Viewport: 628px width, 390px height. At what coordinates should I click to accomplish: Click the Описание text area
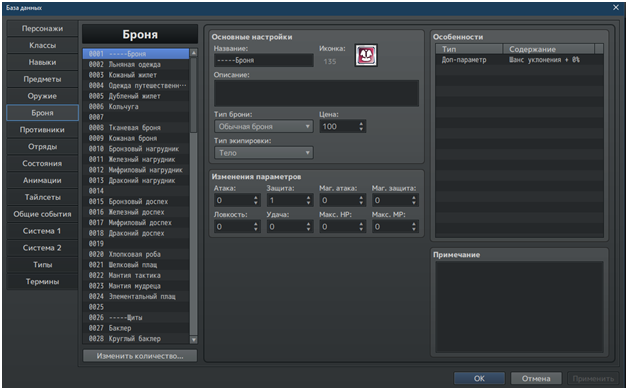[x=316, y=93]
